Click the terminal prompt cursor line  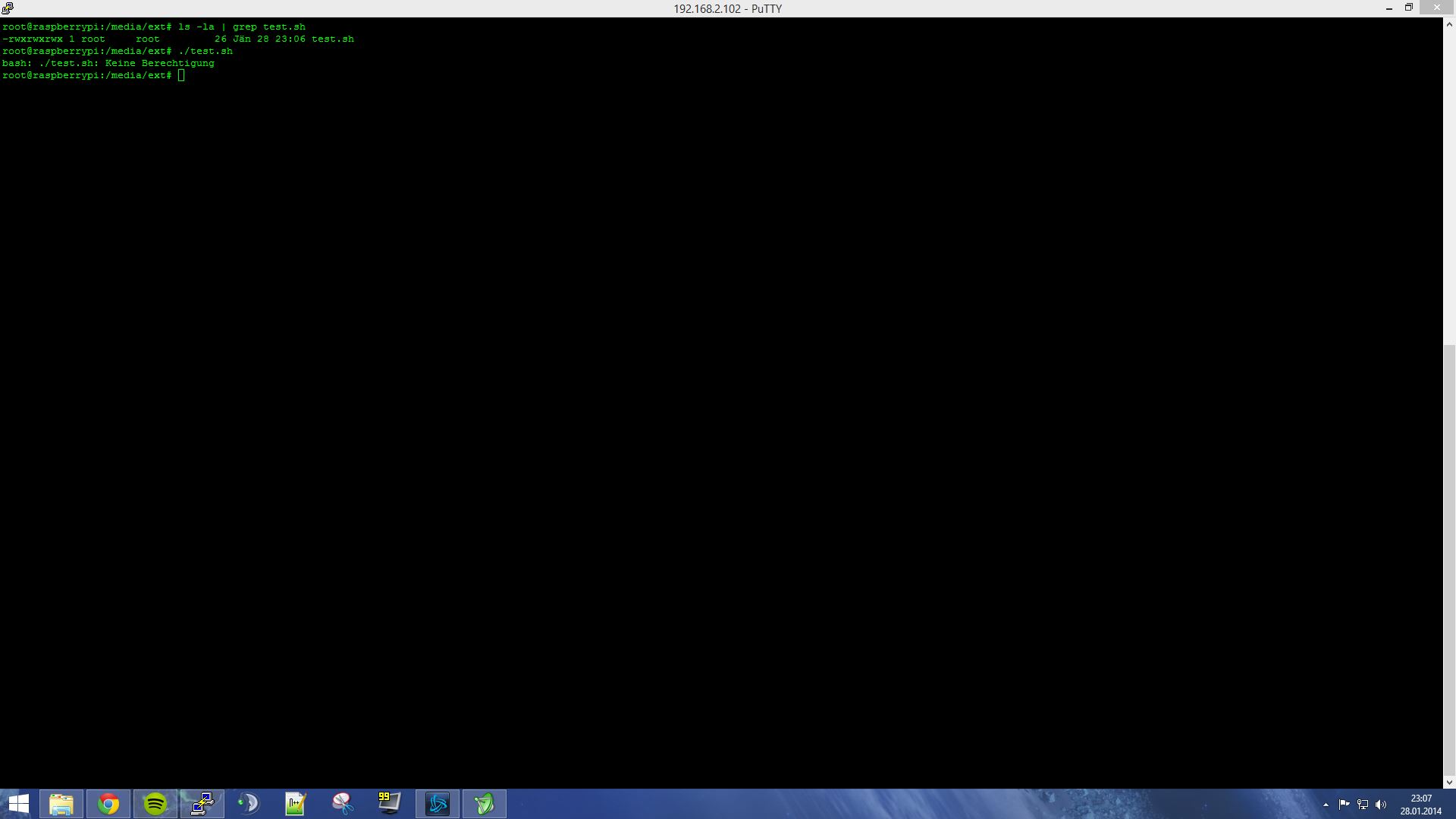tap(181, 75)
